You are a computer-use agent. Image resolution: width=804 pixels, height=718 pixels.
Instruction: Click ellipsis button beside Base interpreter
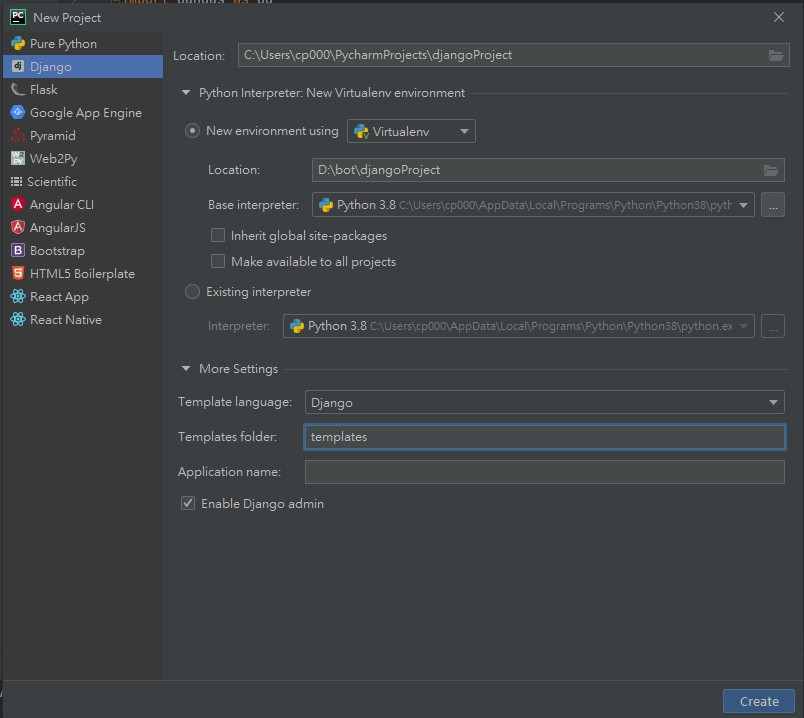(773, 205)
